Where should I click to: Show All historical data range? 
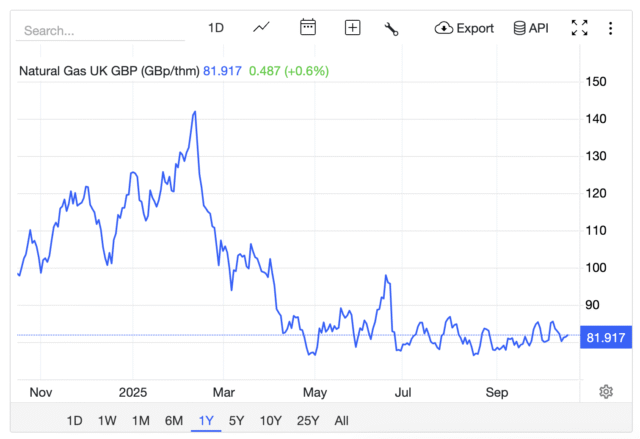(x=342, y=420)
